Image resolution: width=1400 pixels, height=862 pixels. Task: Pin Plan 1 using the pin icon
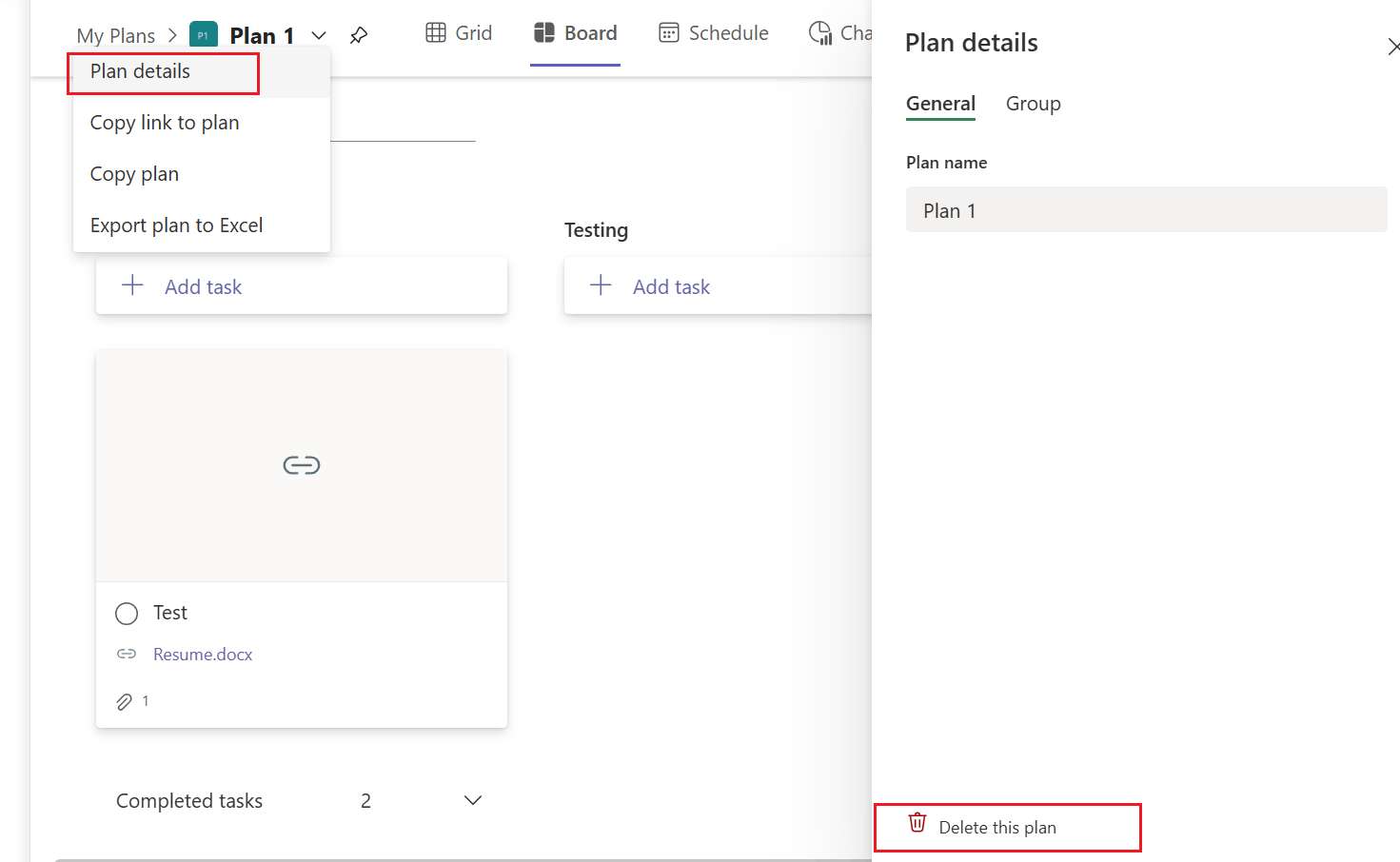tap(359, 34)
